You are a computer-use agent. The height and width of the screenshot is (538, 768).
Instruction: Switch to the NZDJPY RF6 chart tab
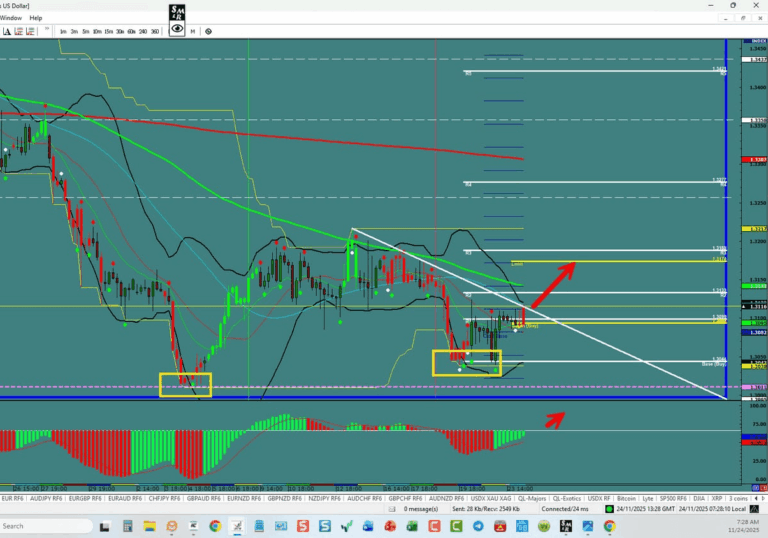(324, 498)
